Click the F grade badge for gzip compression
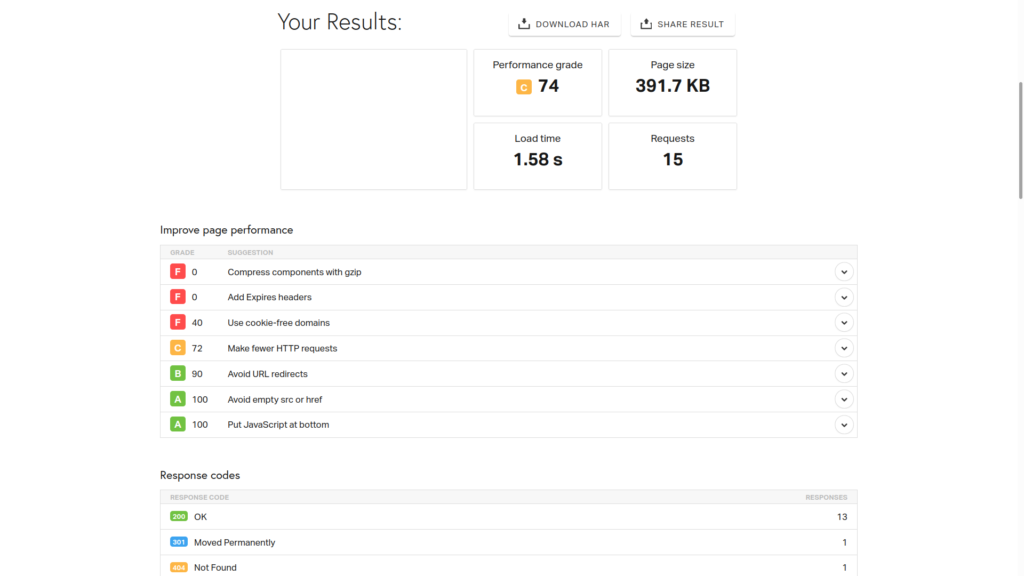The image size is (1024, 576). click(178, 272)
